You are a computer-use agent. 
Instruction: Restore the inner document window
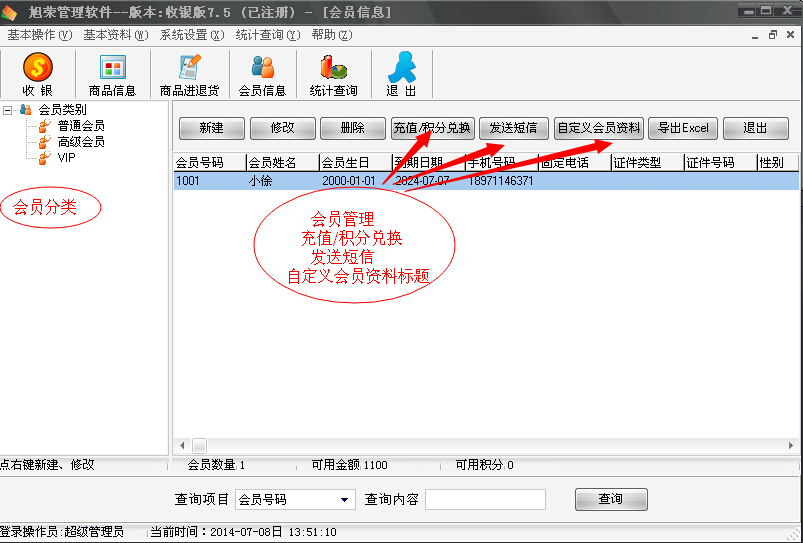[x=773, y=35]
